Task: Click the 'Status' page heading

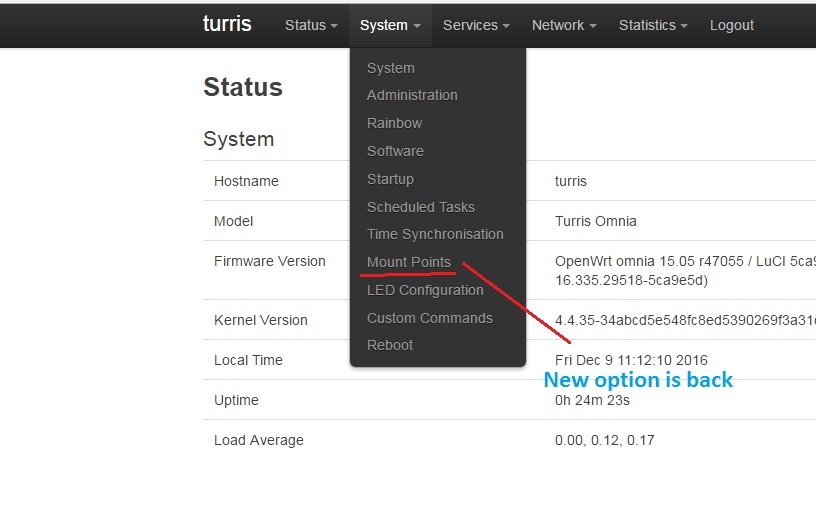Action: (x=243, y=87)
